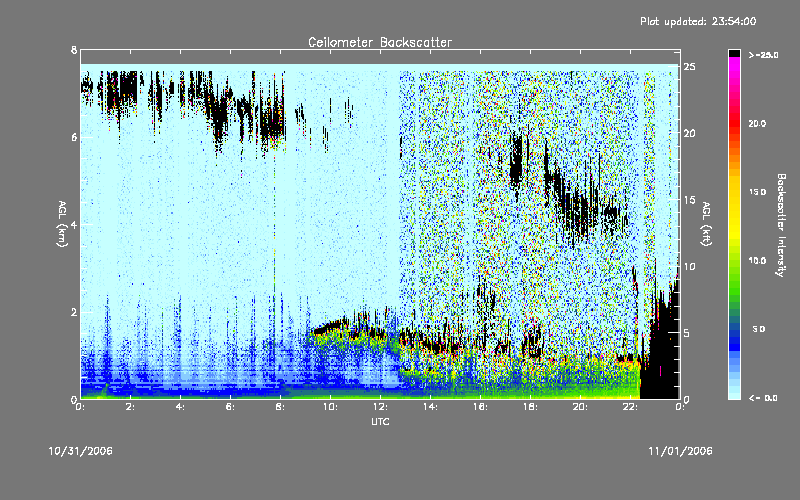Screen dimensions: 800x500
Task: Click the 22: hour tick on time axis
Action: click(630, 407)
